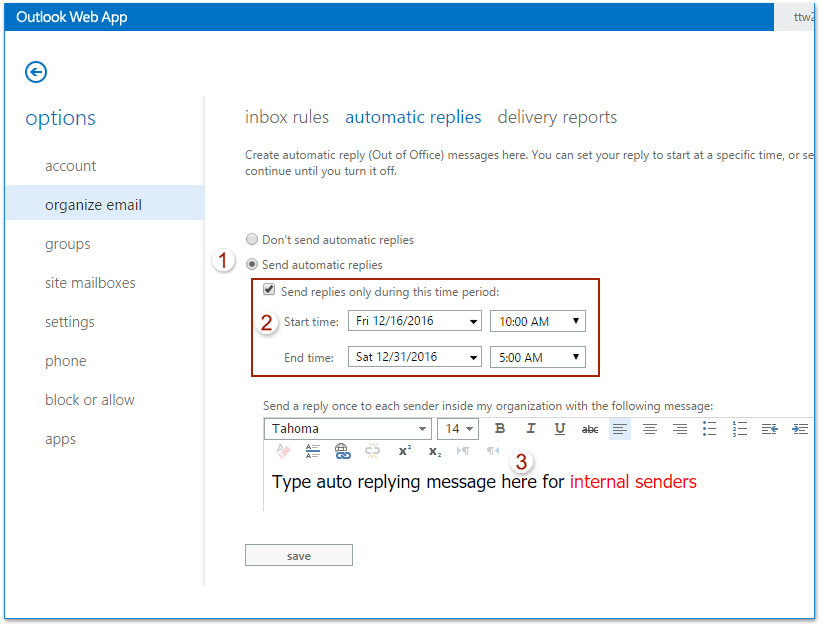Image resolution: width=822 pixels, height=627 pixels.
Task: Open the Start time date dropdown
Action: pyautogui.click(x=415, y=321)
